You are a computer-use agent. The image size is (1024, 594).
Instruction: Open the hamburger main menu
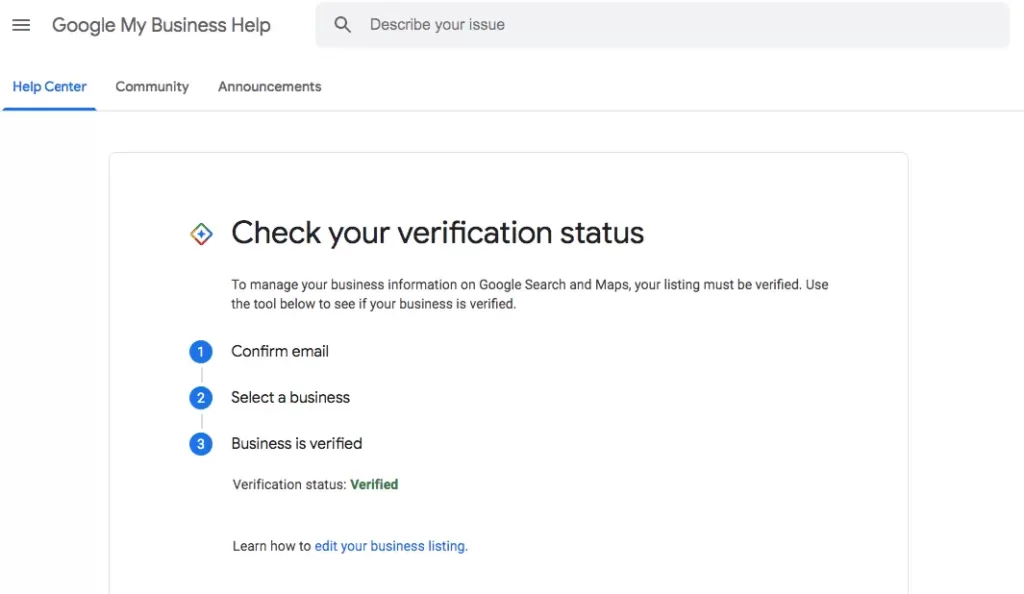coord(21,25)
